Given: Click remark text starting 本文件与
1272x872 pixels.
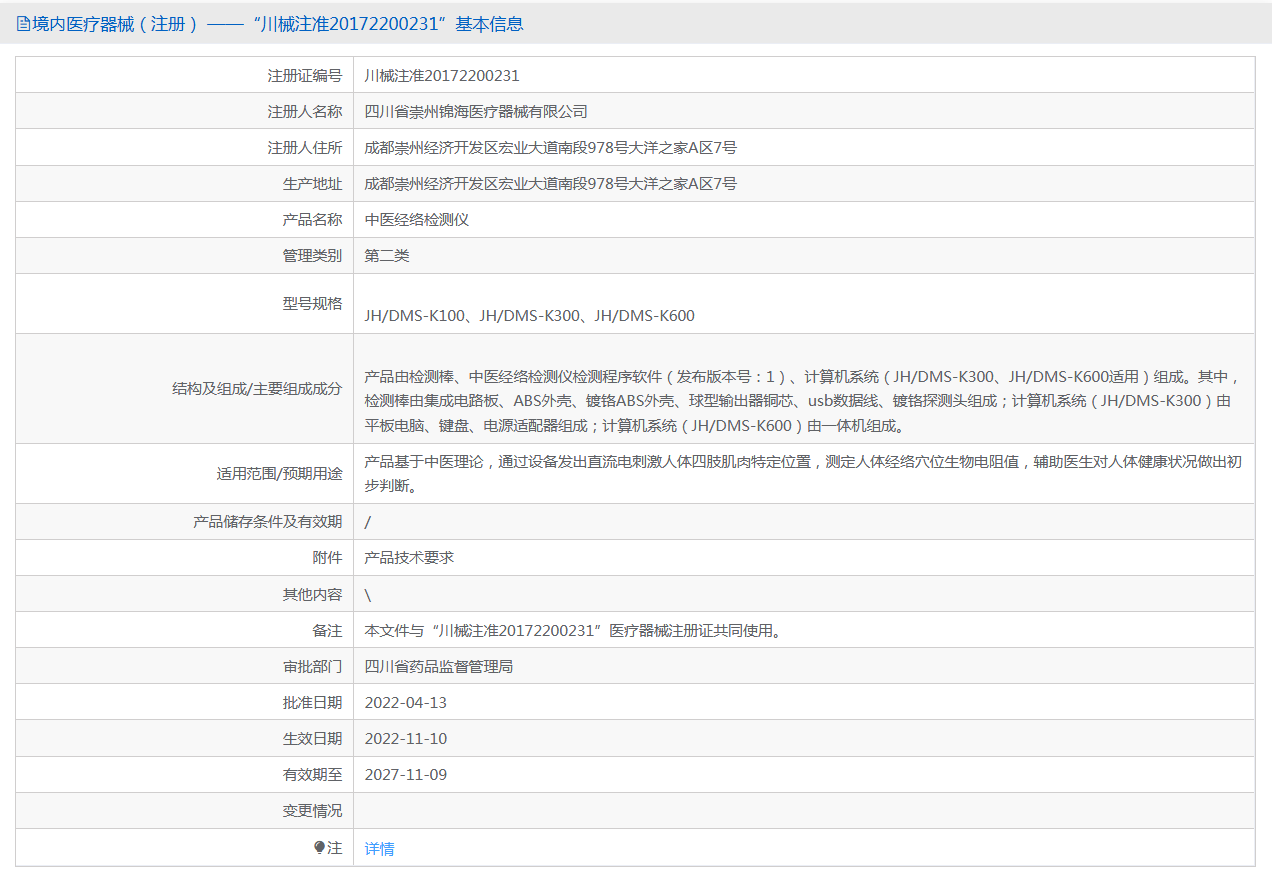Looking at the screenshot, I should click(x=572, y=630).
